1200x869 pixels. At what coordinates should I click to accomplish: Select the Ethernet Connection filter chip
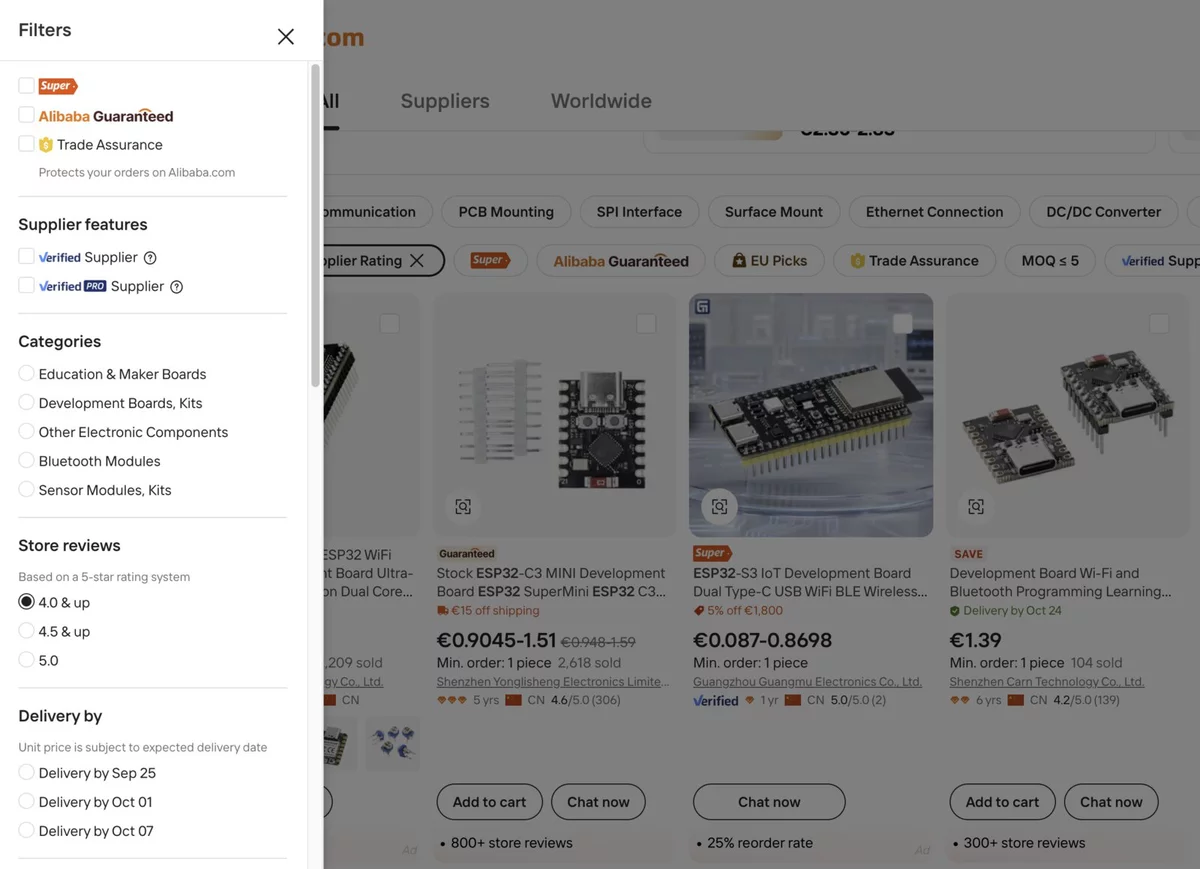pos(934,212)
